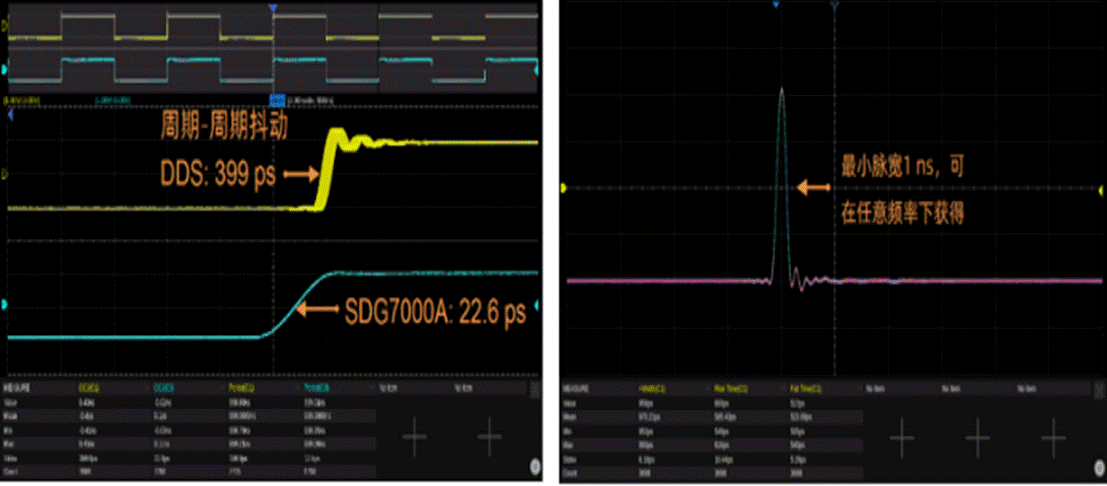Screen dimensions: 1107x486
Task: Add measurement using first plus icon in right scope
Action: [x=902, y=437]
